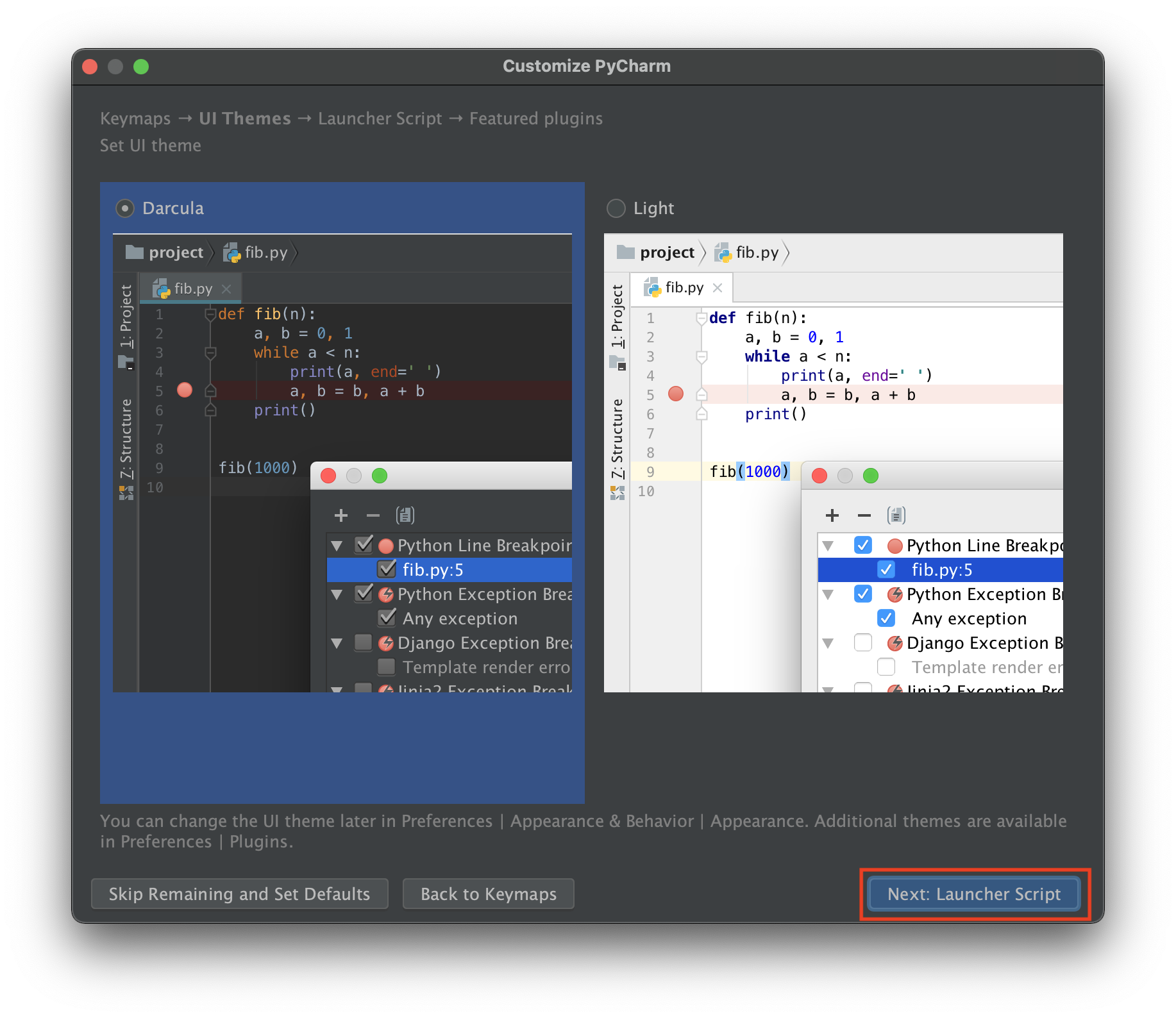Click add breakpoint plus icon in Light preview

(x=832, y=515)
